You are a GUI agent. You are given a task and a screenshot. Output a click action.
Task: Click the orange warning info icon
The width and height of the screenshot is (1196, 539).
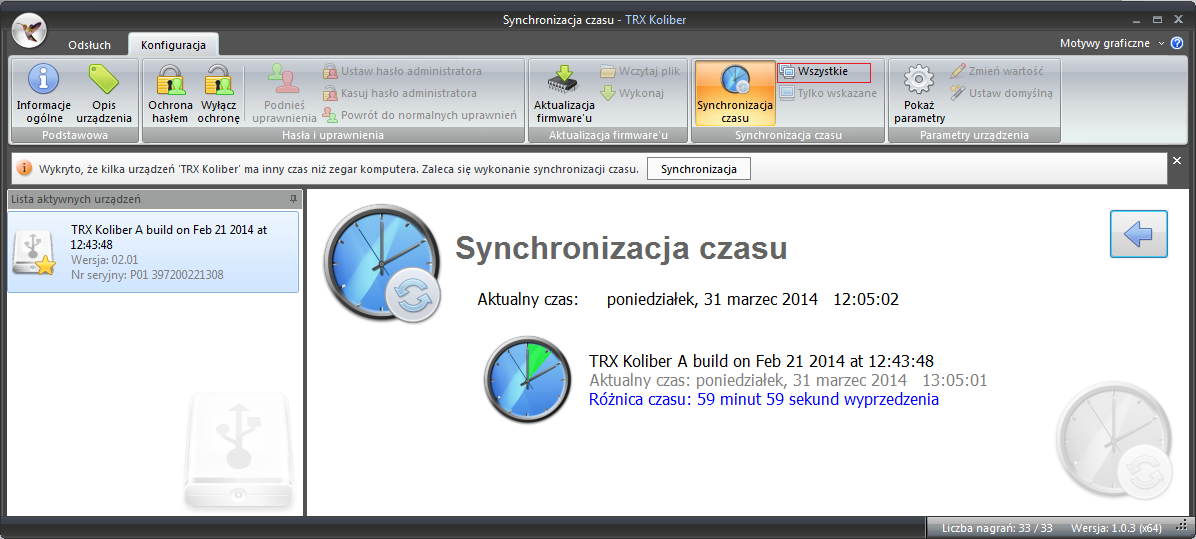(x=25, y=168)
